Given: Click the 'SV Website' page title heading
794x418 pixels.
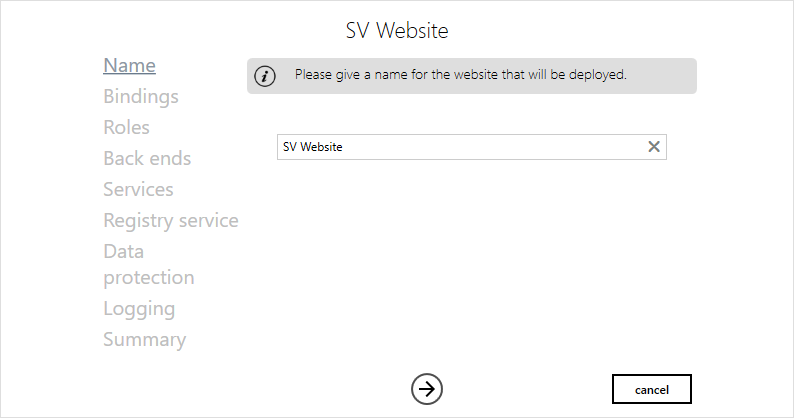Looking at the screenshot, I should coord(397,31).
